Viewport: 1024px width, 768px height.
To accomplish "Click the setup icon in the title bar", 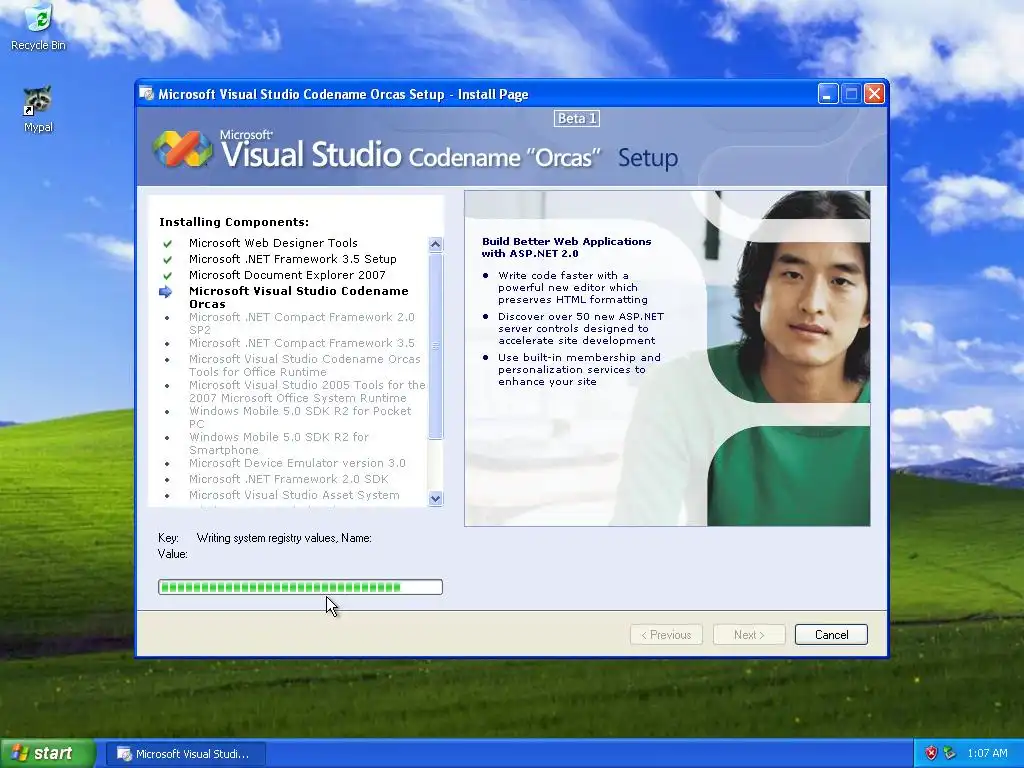I will pyautogui.click(x=147, y=94).
